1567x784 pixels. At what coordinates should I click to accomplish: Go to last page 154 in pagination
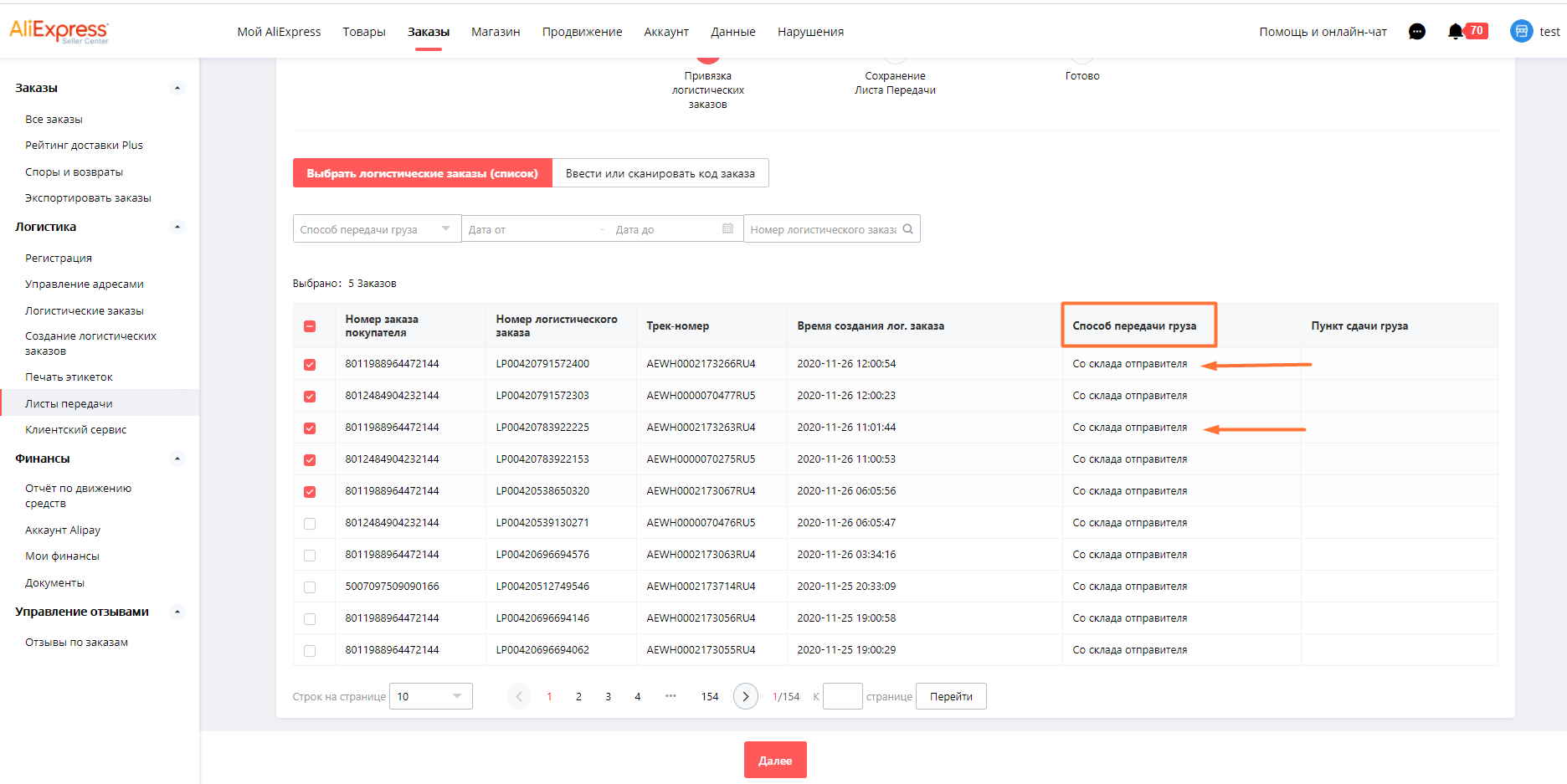710,696
